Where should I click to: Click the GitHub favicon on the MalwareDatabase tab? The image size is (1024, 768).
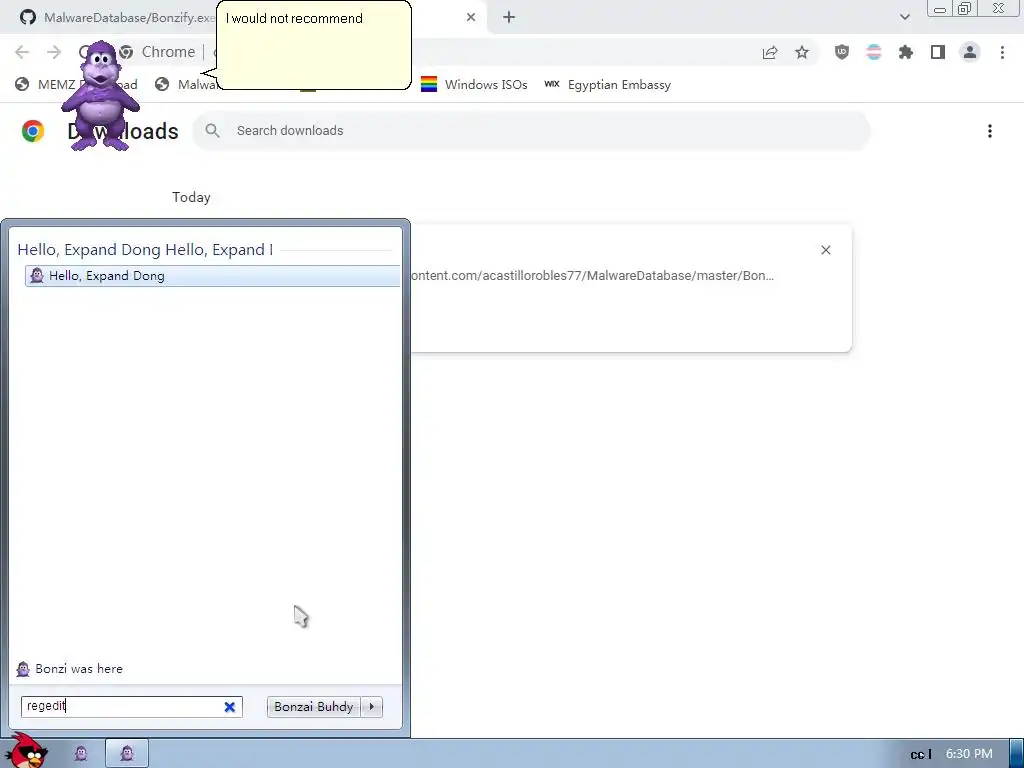(27, 17)
